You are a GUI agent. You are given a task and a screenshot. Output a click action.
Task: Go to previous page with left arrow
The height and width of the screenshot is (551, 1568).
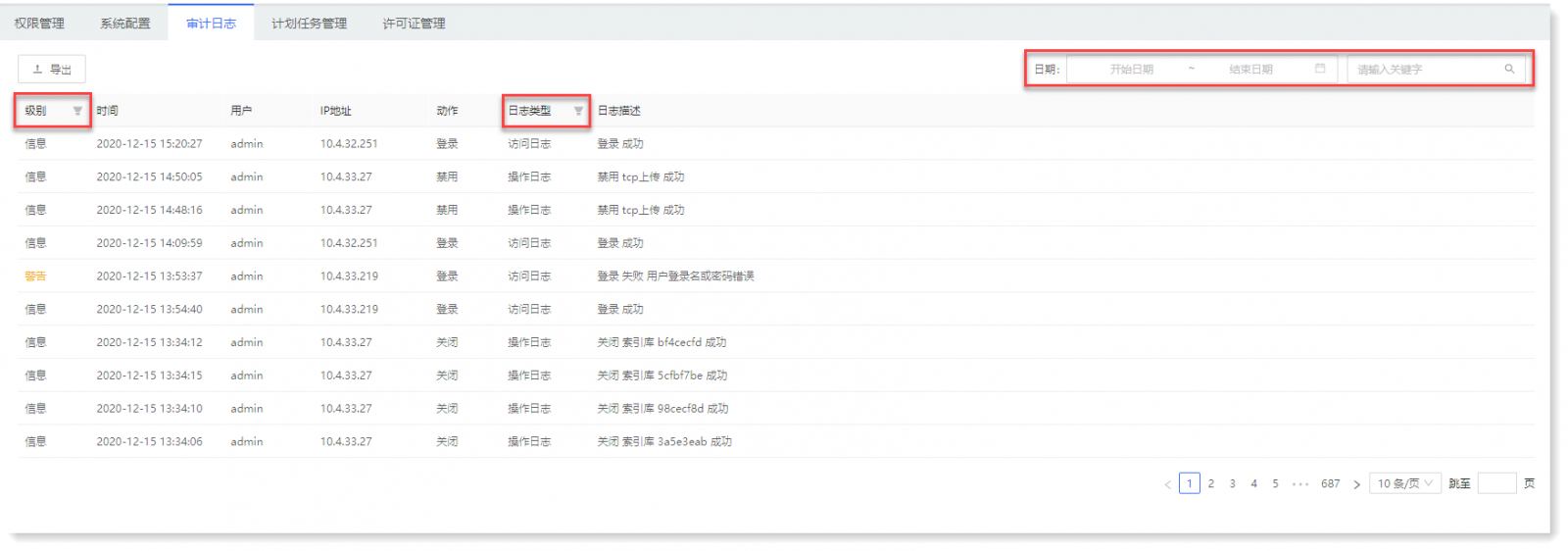(1167, 484)
